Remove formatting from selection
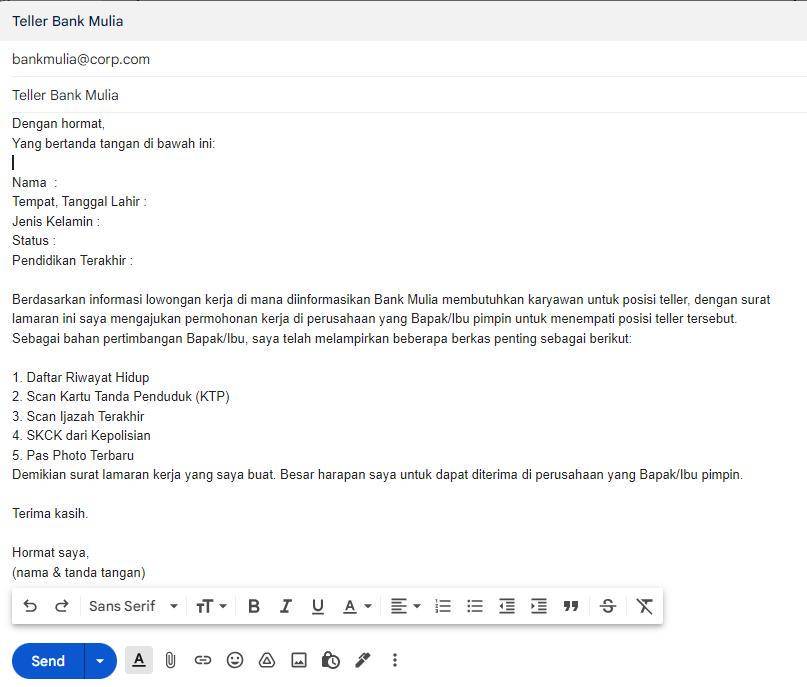The width and height of the screenshot is (807, 687). (x=644, y=606)
